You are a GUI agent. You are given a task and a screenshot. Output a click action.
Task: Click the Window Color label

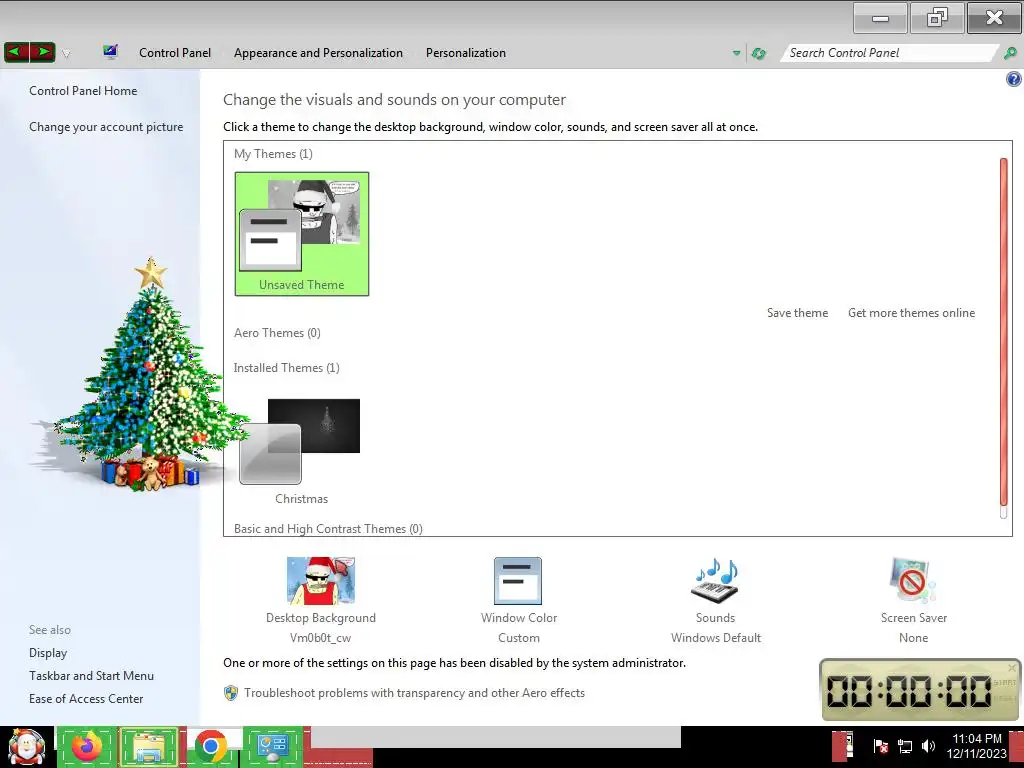coord(519,618)
